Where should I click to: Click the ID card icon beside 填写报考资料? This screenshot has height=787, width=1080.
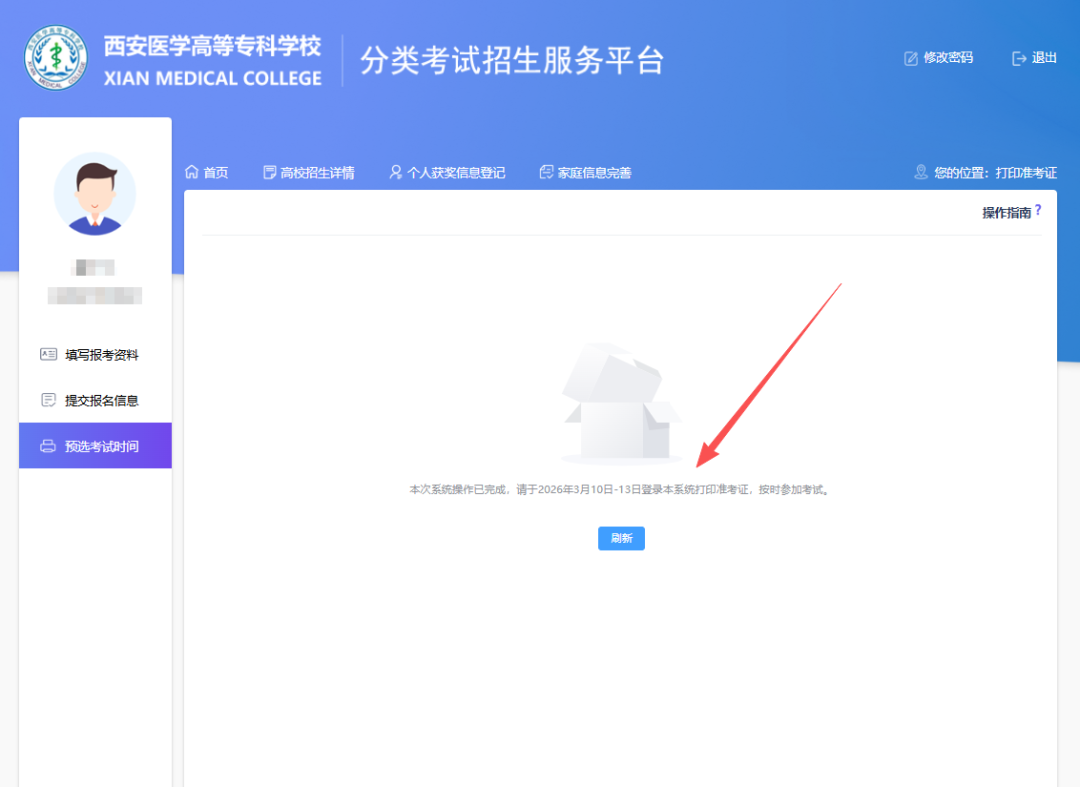tap(48, 354)
